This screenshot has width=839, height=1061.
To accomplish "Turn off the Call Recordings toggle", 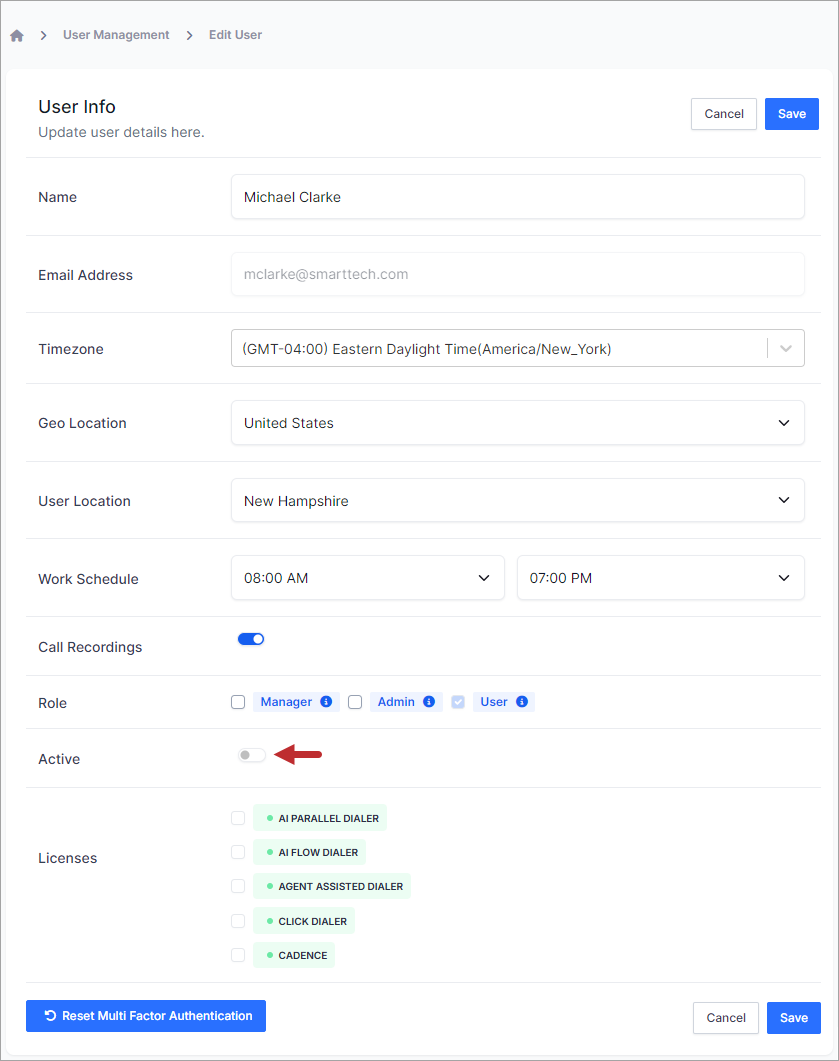I will pyautogui.click(x=251, y=639).
